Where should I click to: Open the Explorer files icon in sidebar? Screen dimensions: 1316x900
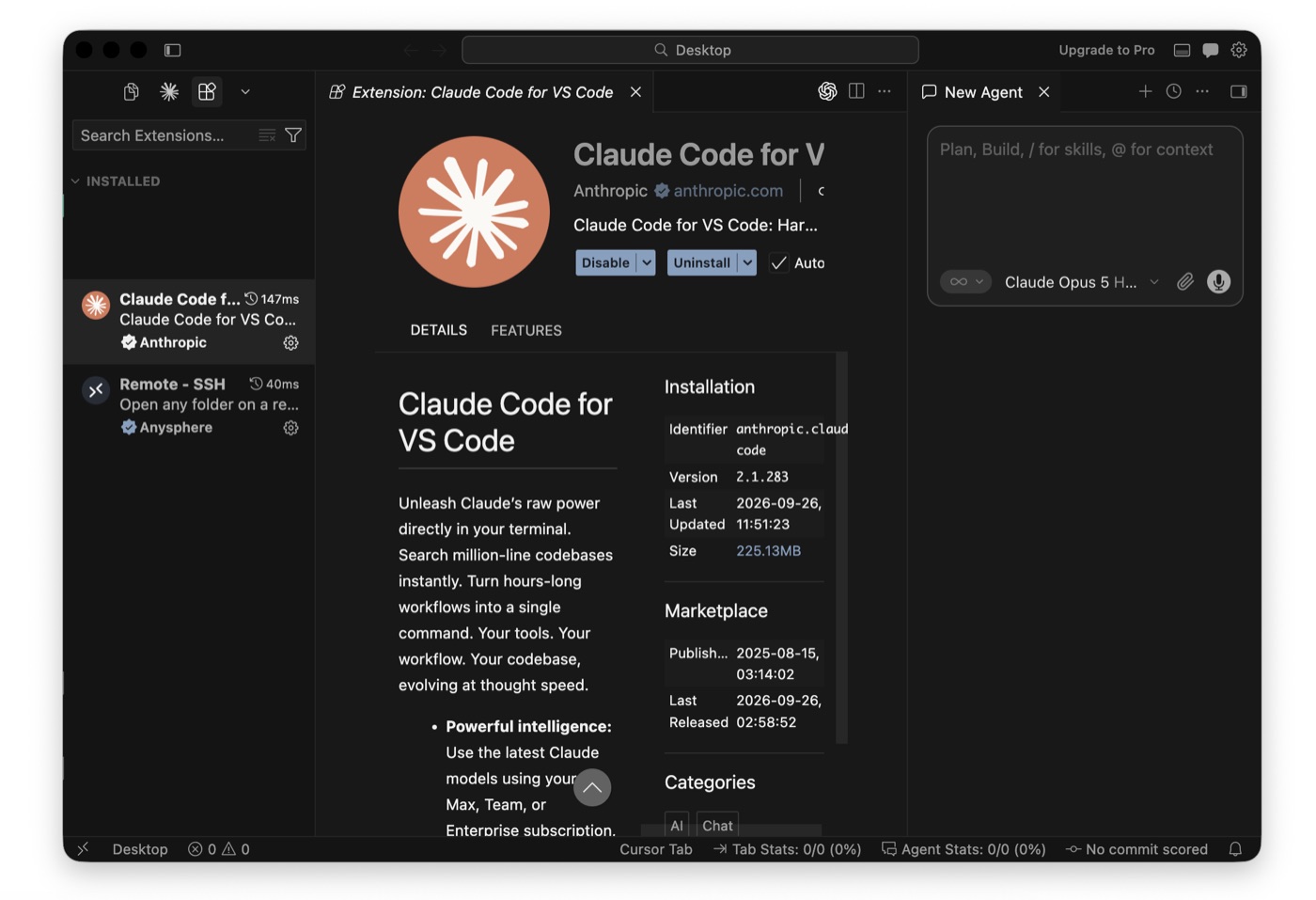point(132,91)
